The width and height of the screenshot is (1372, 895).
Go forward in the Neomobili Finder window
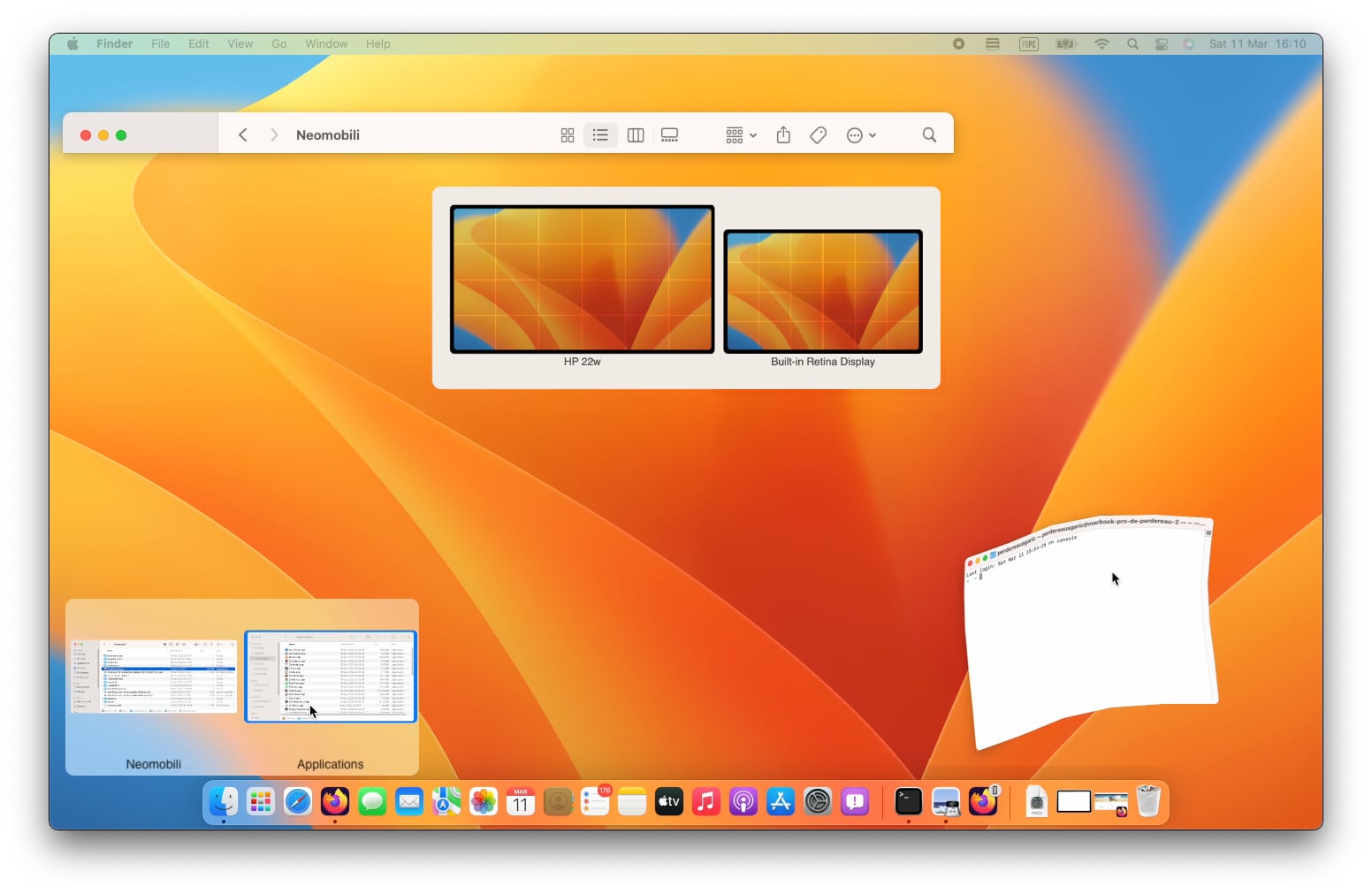(274, 135)
